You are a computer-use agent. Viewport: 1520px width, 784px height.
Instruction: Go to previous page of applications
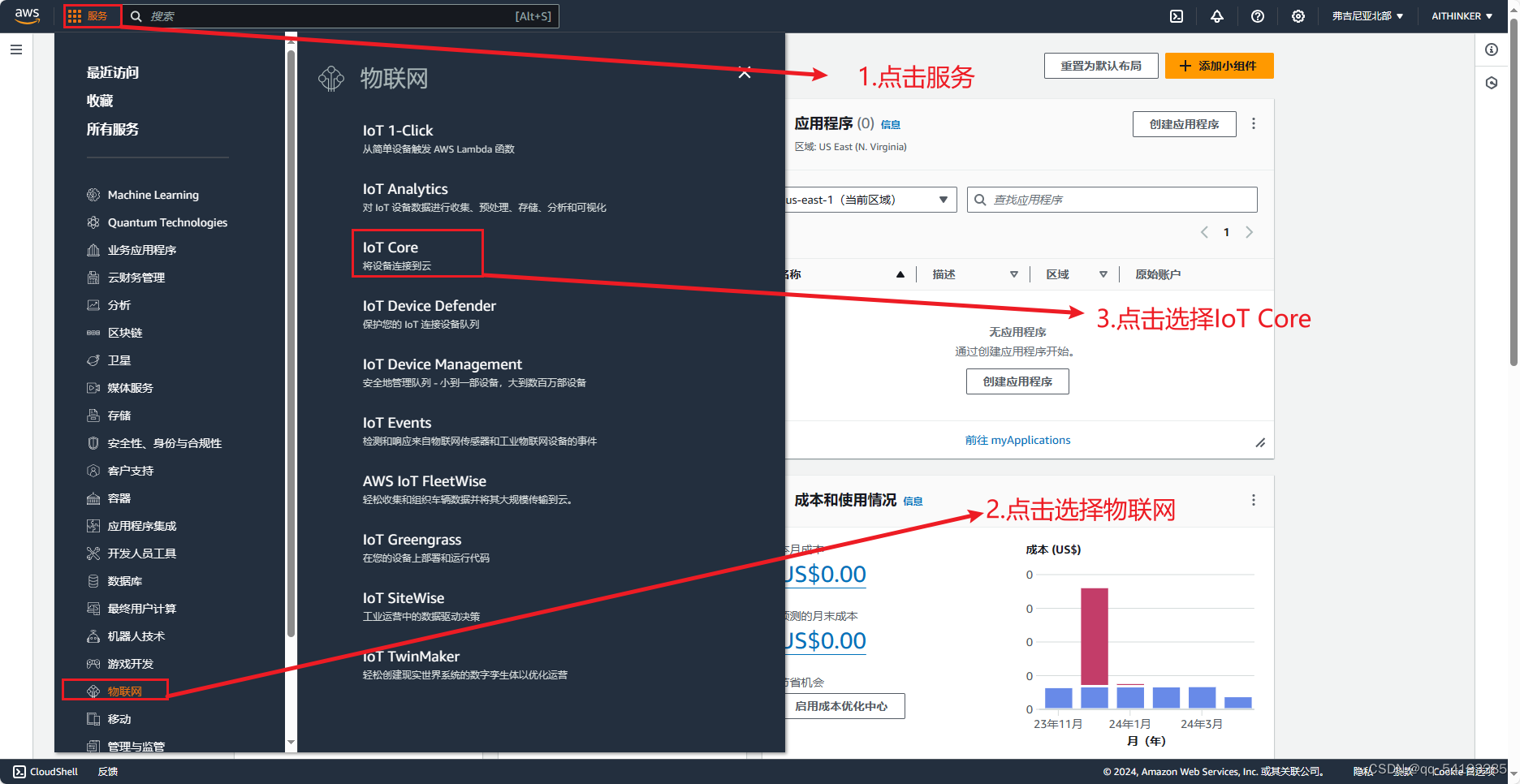tap(1204, 232)
